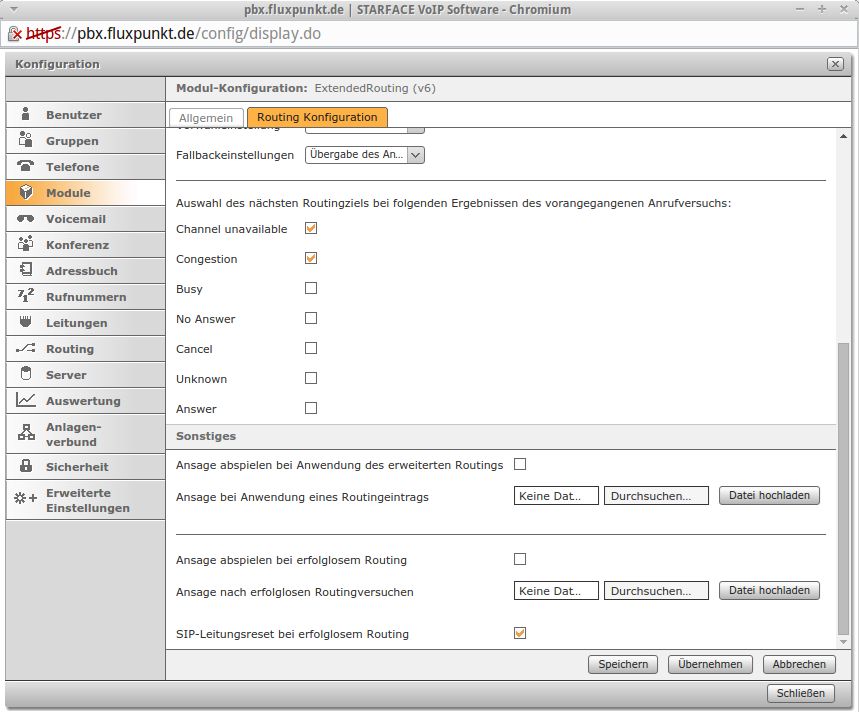
Task: Open Adressbuch via its book icon
Action: pyautogui.click(x=25, y=269)
